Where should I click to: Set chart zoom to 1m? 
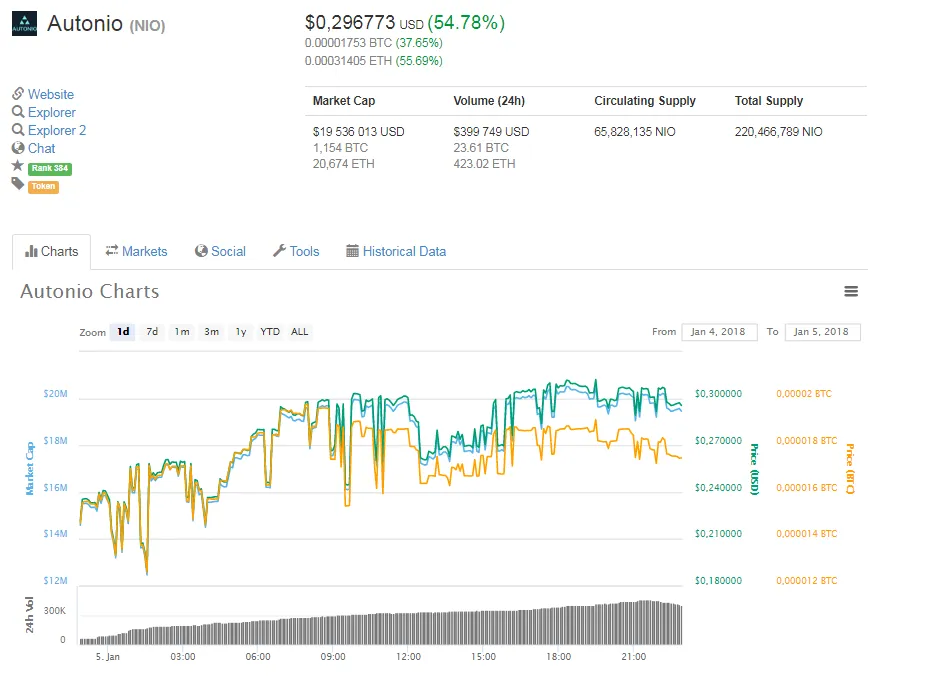tap(182, 332)
